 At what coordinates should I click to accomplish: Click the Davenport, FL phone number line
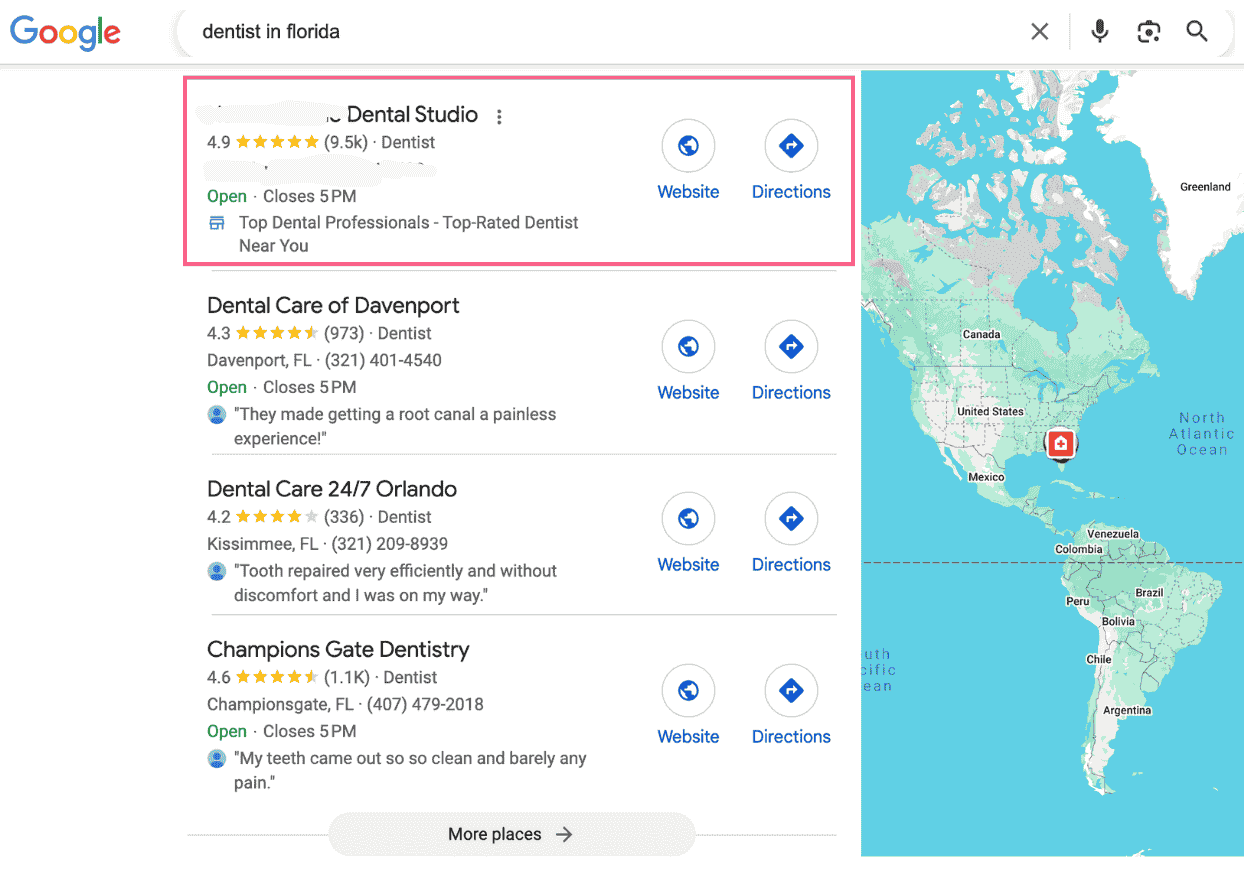tap(324, 361)
